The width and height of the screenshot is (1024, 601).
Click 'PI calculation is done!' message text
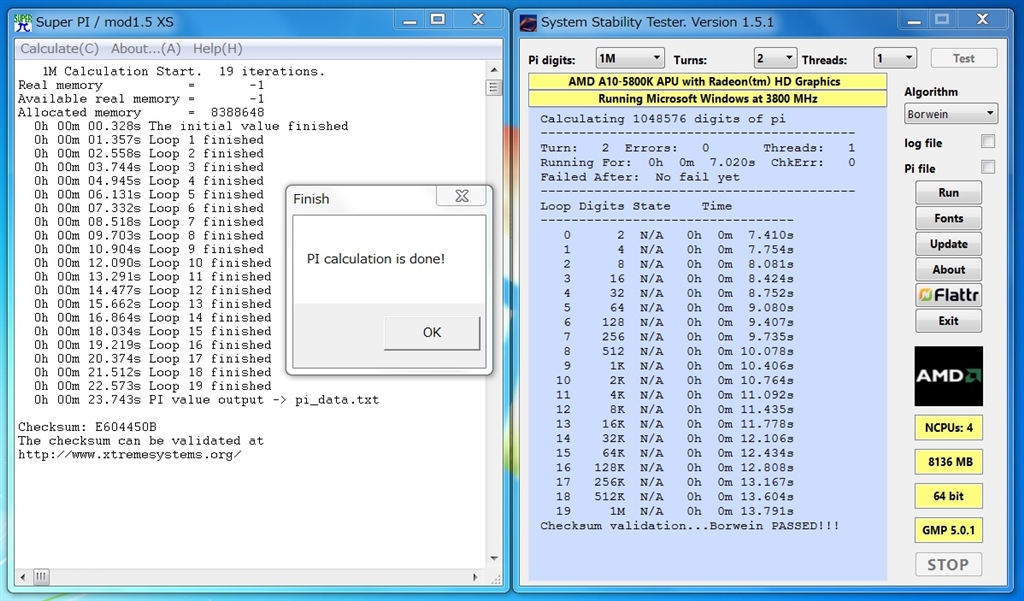click(x=376, y=259)
